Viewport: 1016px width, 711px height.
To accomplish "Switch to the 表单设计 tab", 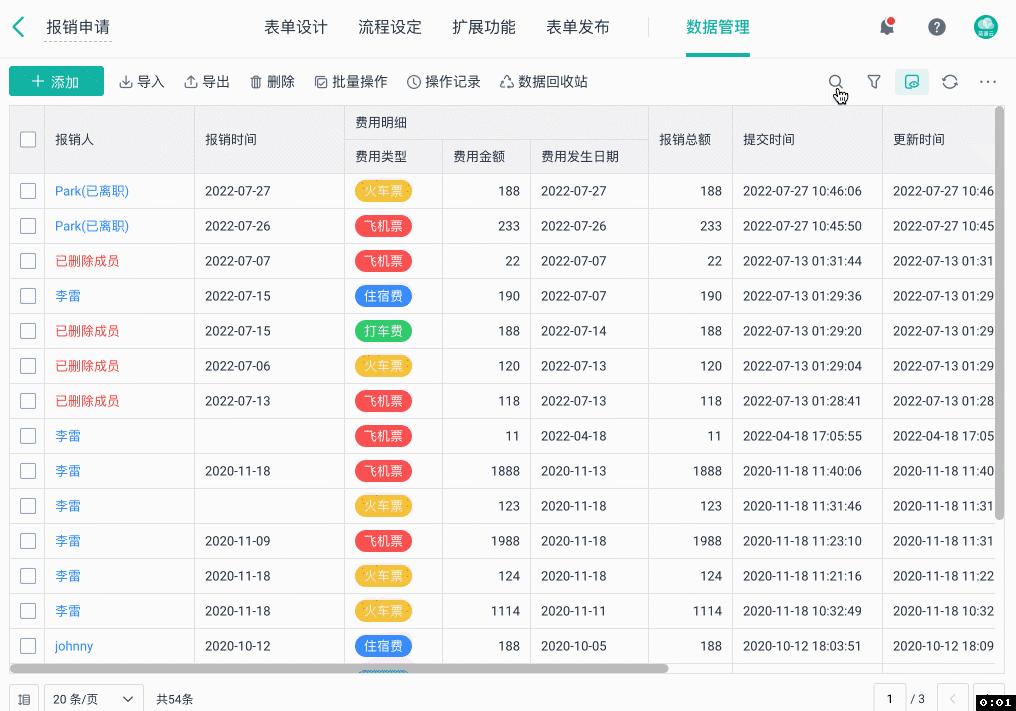I will (295, 27).
